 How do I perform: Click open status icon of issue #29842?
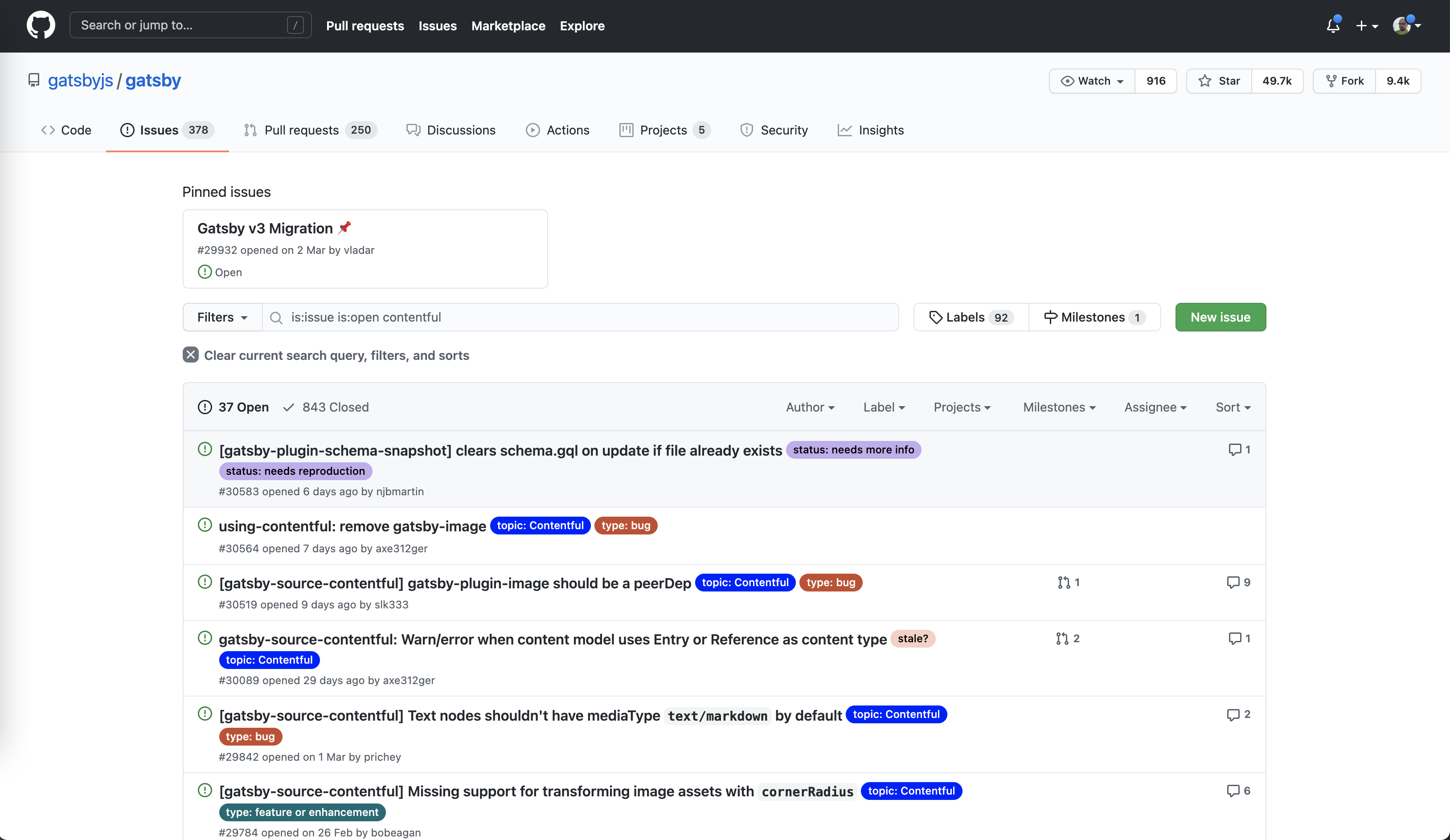click(205, 714)
